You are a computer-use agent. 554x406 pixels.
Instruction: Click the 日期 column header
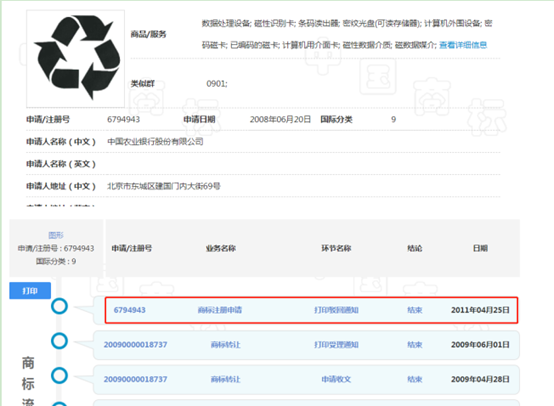[480, 248]
